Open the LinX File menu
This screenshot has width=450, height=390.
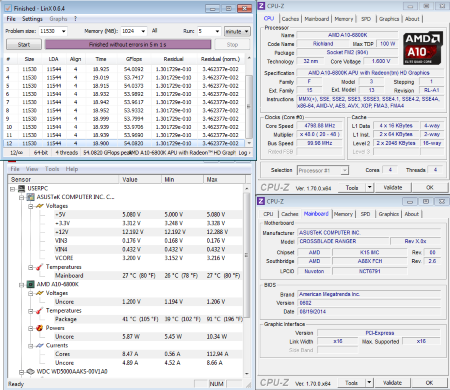pyautogui.click(x=11, y=19)
